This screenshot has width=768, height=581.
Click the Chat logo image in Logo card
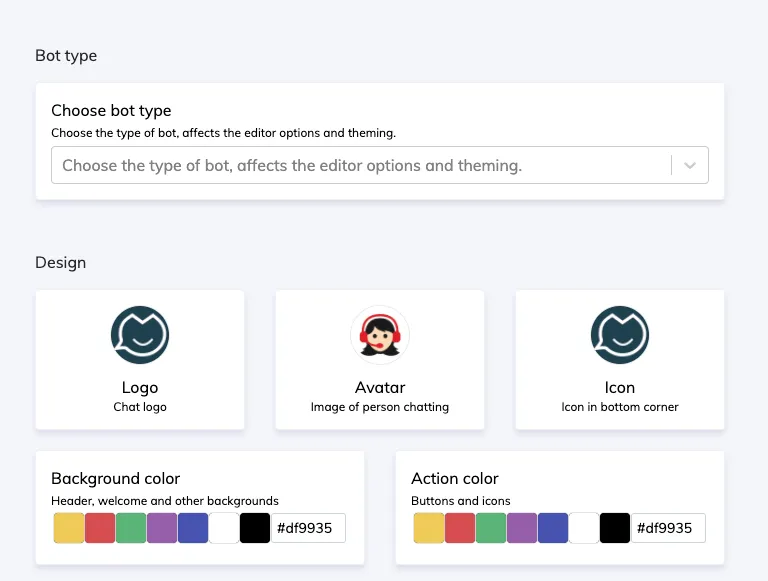(140, 335)
